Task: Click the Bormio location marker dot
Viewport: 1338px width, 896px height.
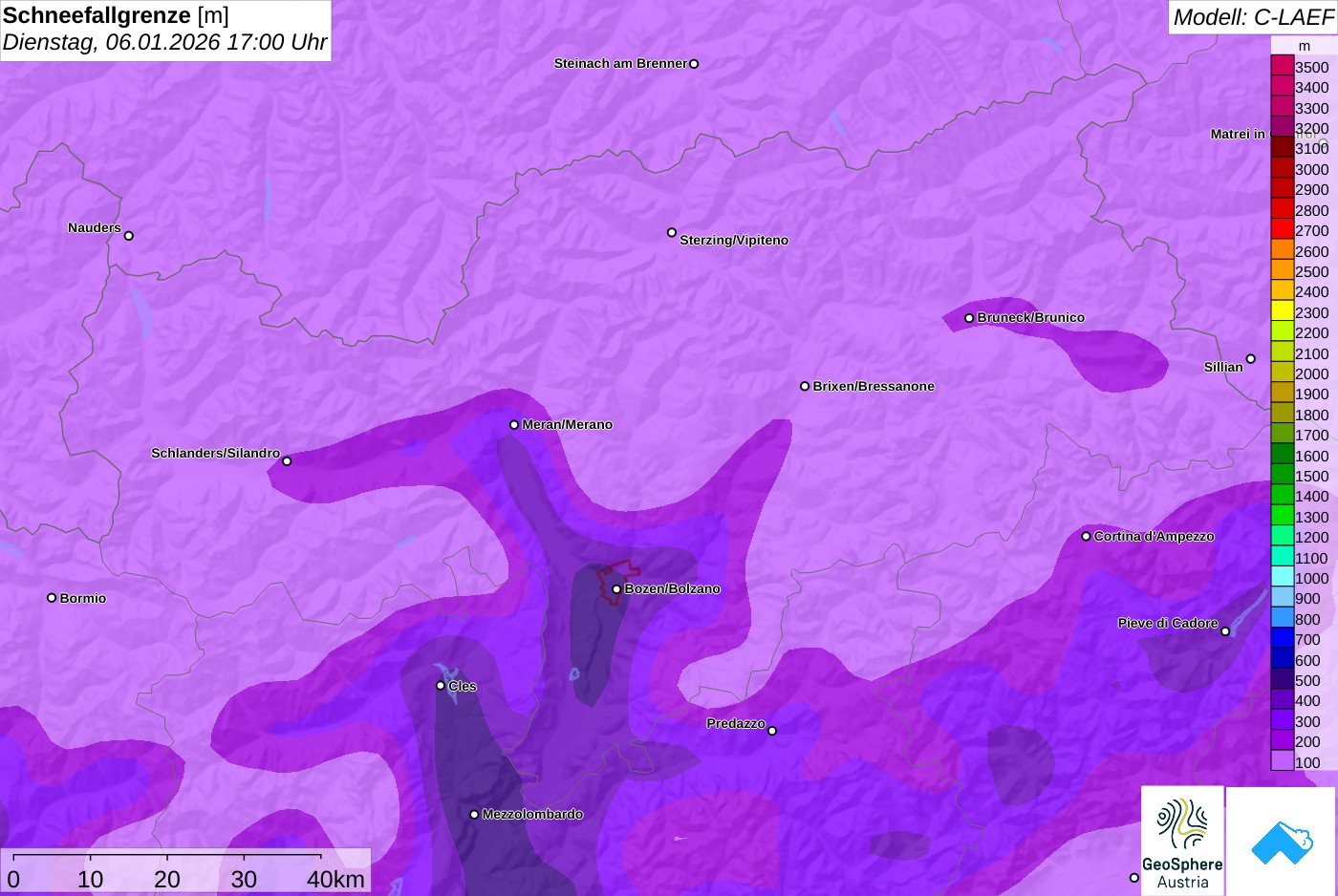Action: tap(52, 598)
